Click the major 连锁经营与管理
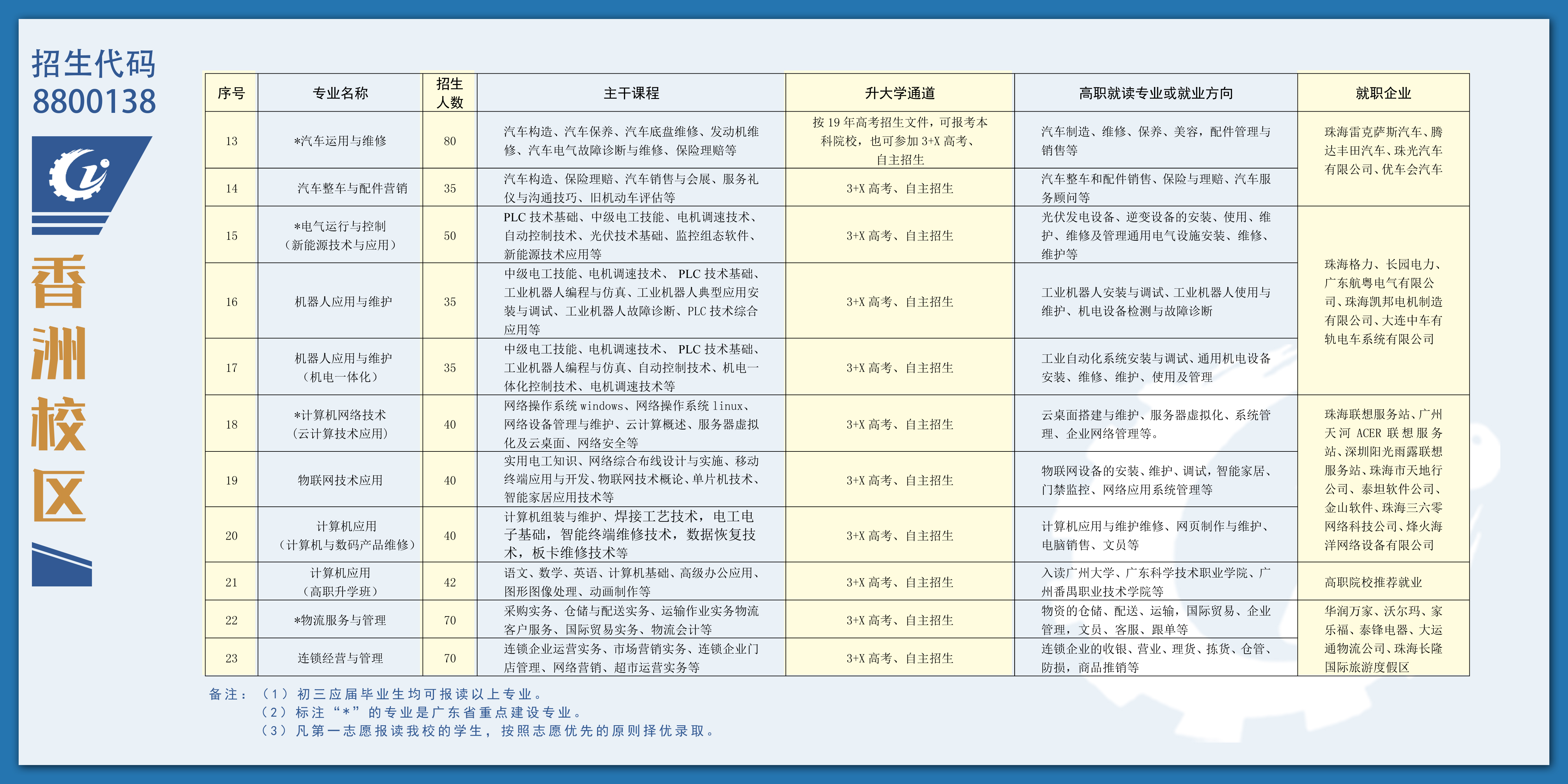The width and height of the screenshot is (1568, 784). coord(340,658)
